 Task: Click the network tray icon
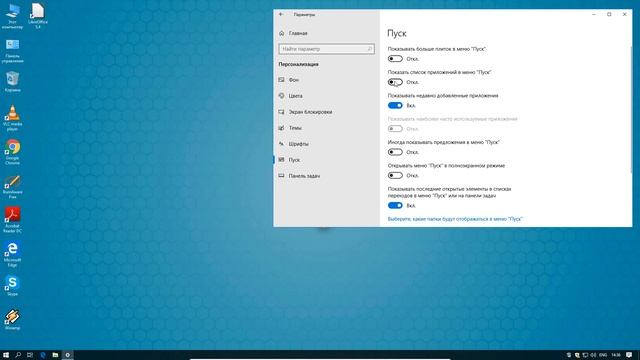click(585, 355)
